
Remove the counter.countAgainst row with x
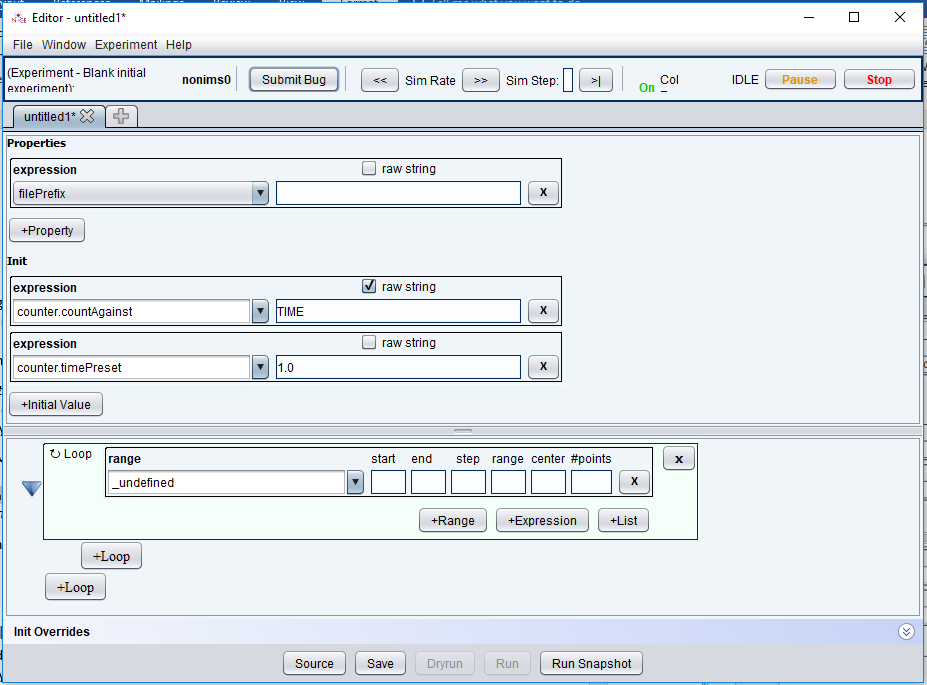543,311
